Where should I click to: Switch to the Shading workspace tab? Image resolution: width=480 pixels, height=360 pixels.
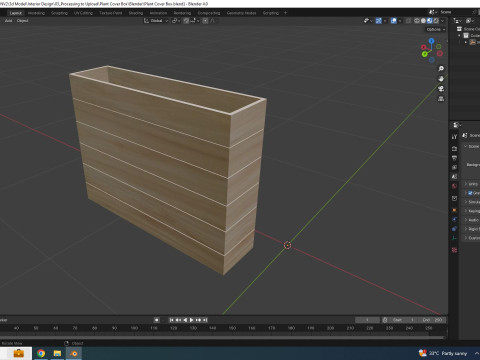[x=136, y=13]
